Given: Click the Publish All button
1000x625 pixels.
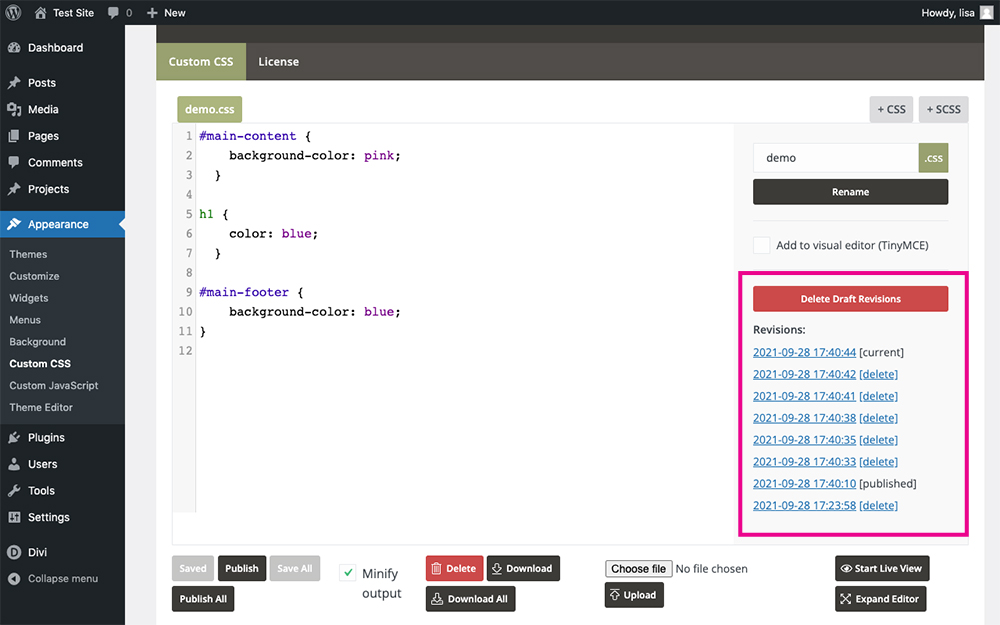Looking at the screenshot, I should coord(203,599).
